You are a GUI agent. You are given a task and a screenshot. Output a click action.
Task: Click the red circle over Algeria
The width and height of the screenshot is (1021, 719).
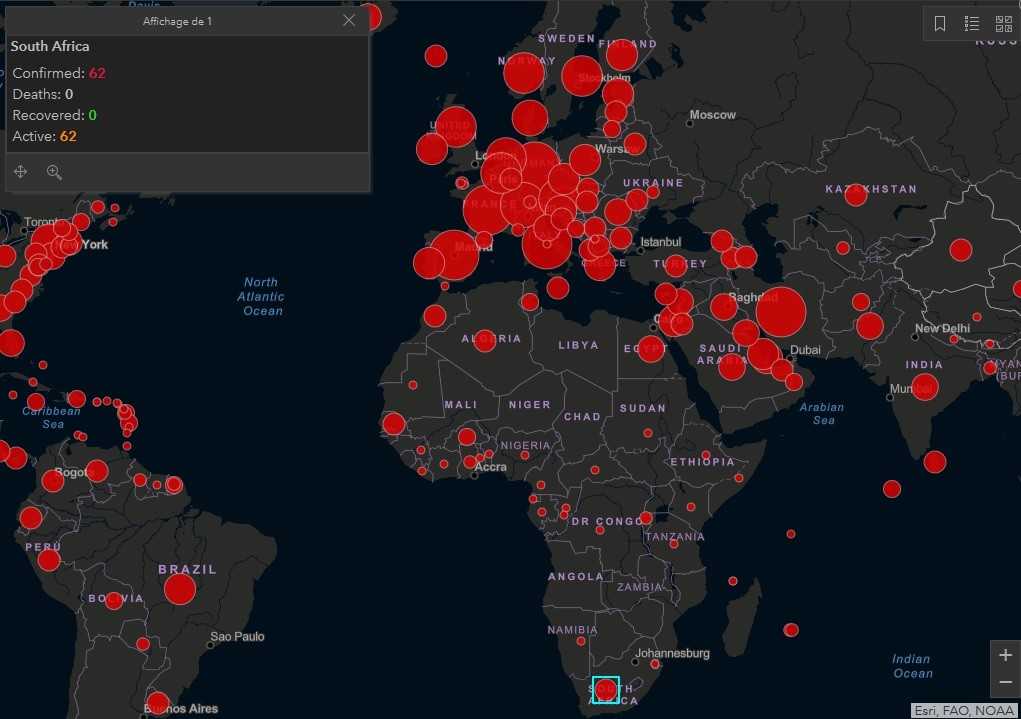pos(485,341)
